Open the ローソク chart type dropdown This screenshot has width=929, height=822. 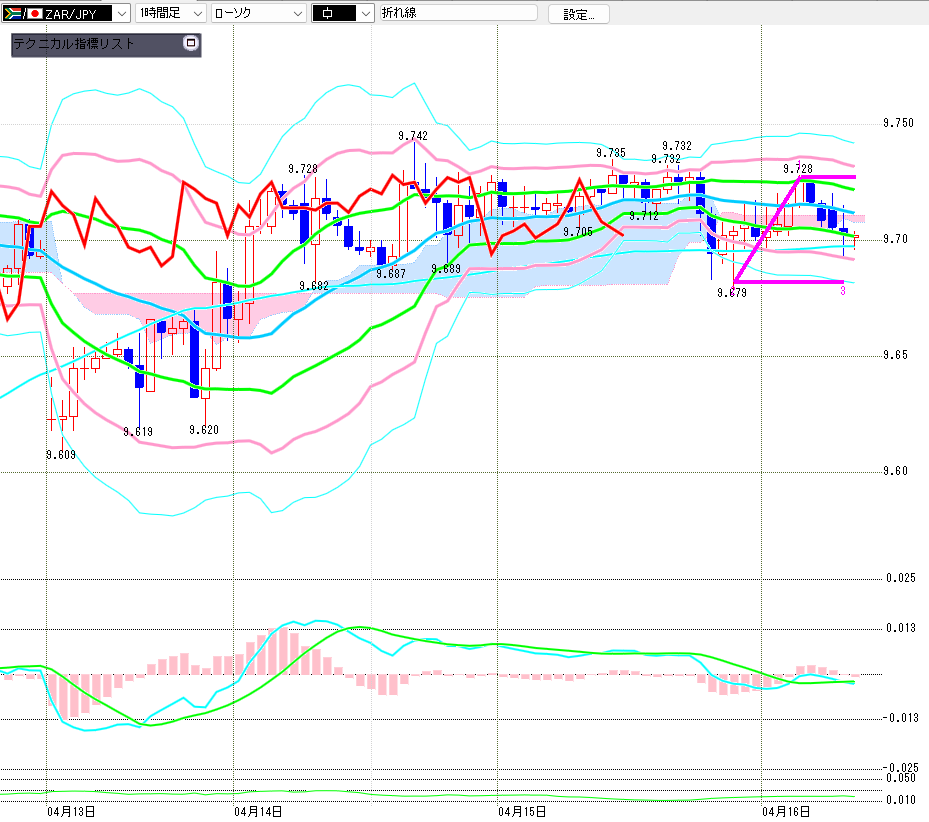pos(297,13)
